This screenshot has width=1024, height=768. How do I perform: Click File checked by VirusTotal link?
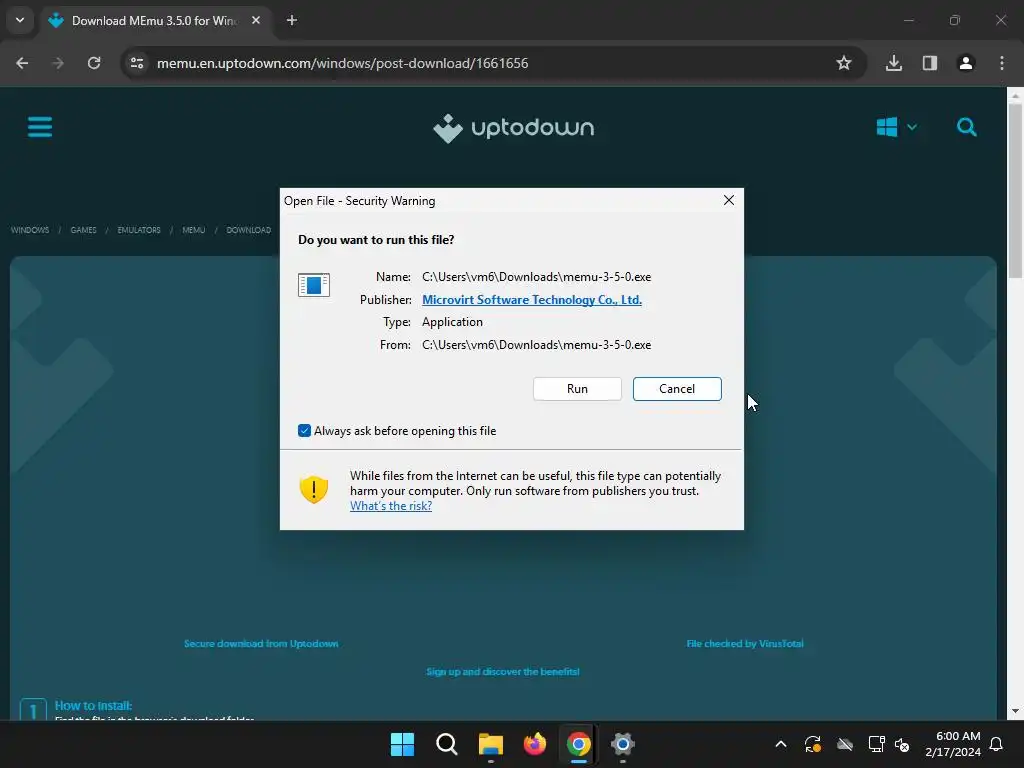(745, 643)
